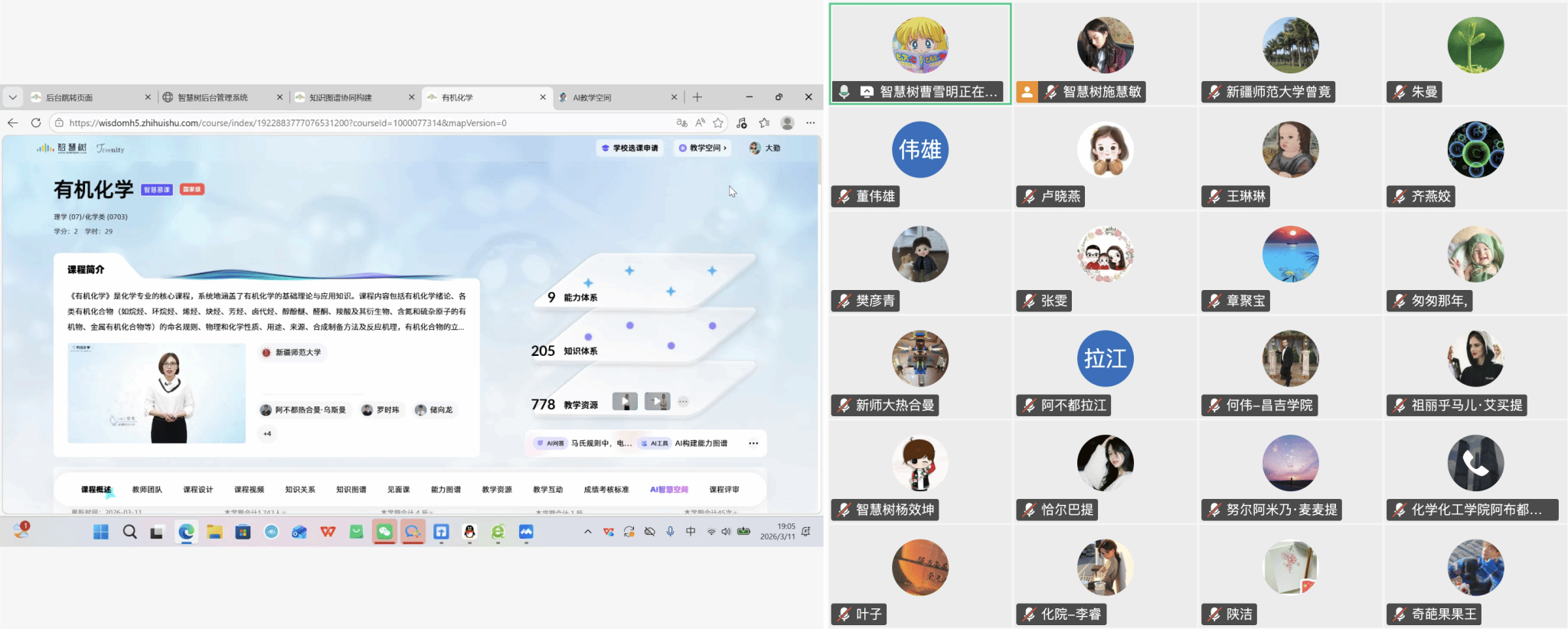Click the browser refresh icon

tap(35, 122)
